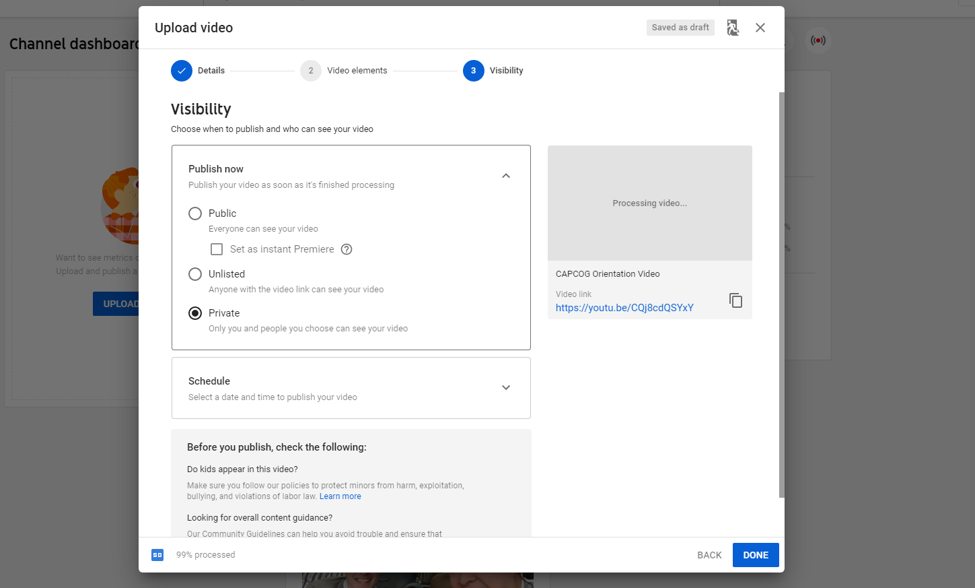Collapse the Publish now section

506,176
